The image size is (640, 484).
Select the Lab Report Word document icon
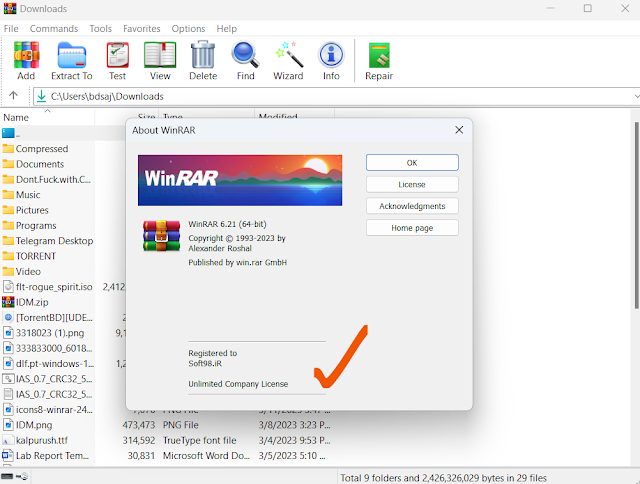(8, 455)
